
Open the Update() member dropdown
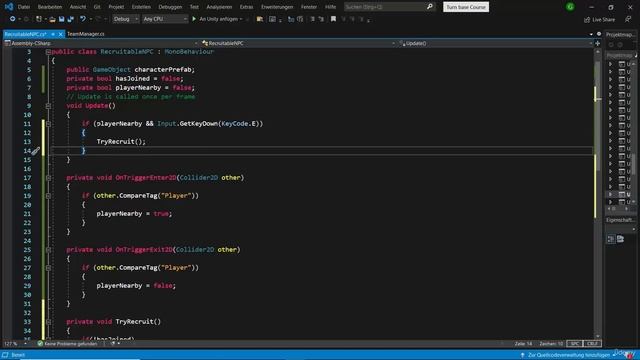(x=496, y=43)
